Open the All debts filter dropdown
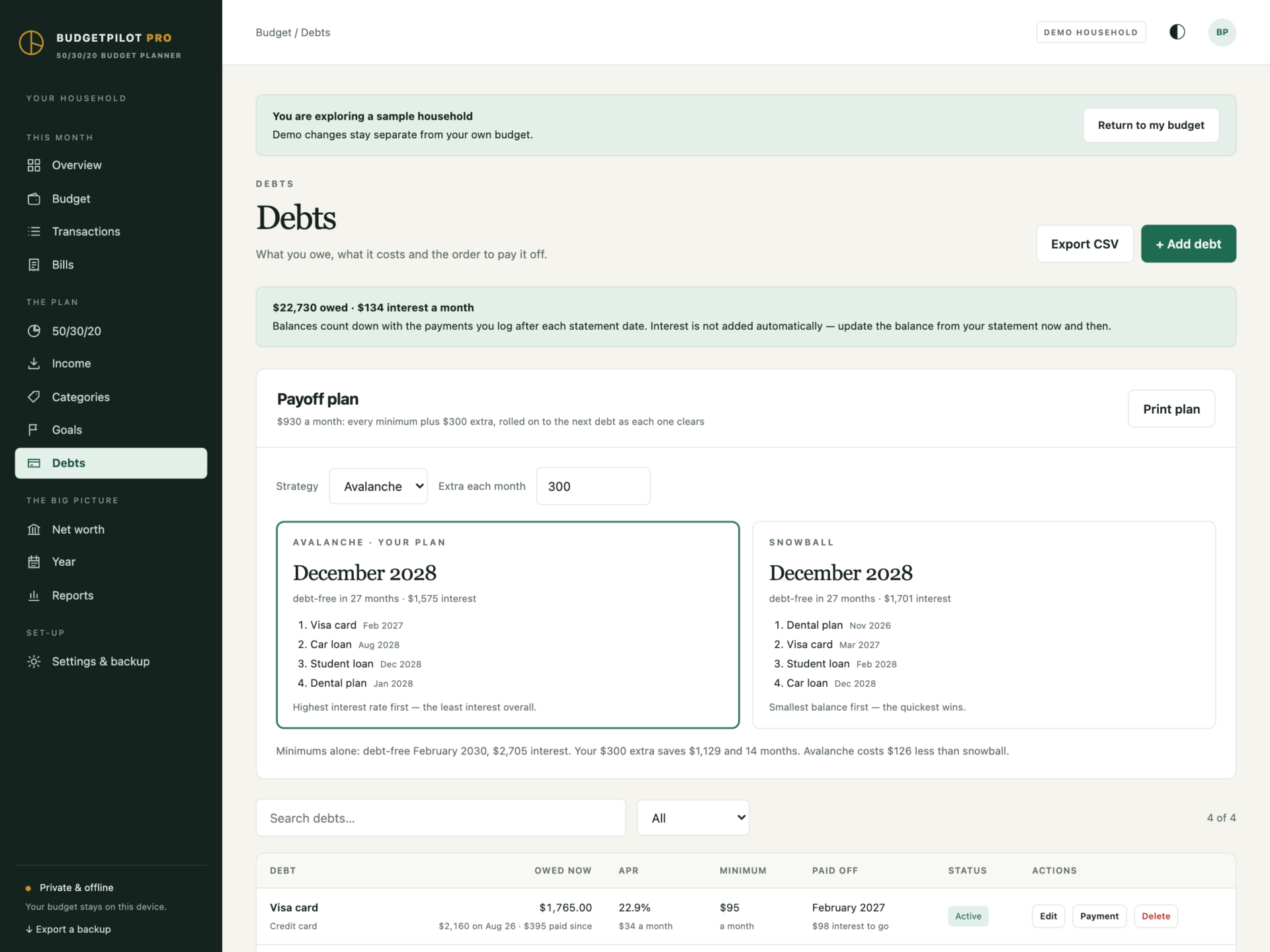This screenshot has width=1270, height=952. [693, 818]
